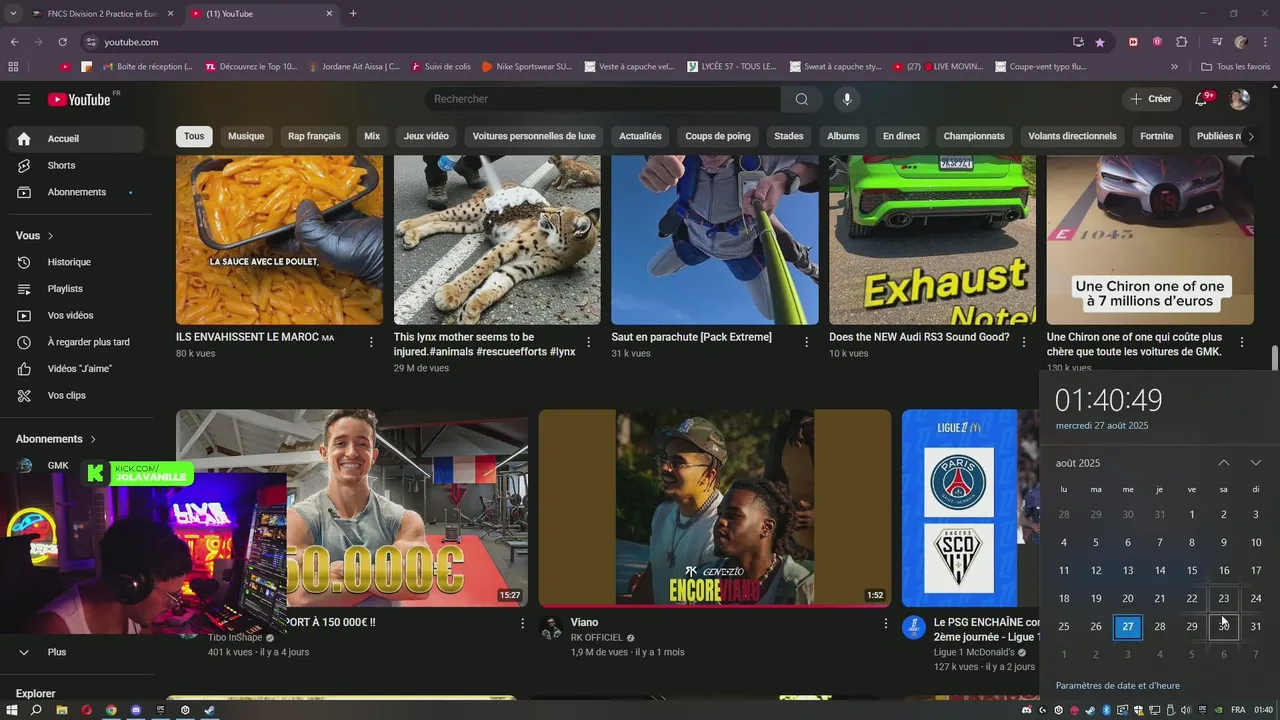The image size is (1280, 720).
Task: Click the page vertical scrollbar thumb
Action: tap(1275, 358)
